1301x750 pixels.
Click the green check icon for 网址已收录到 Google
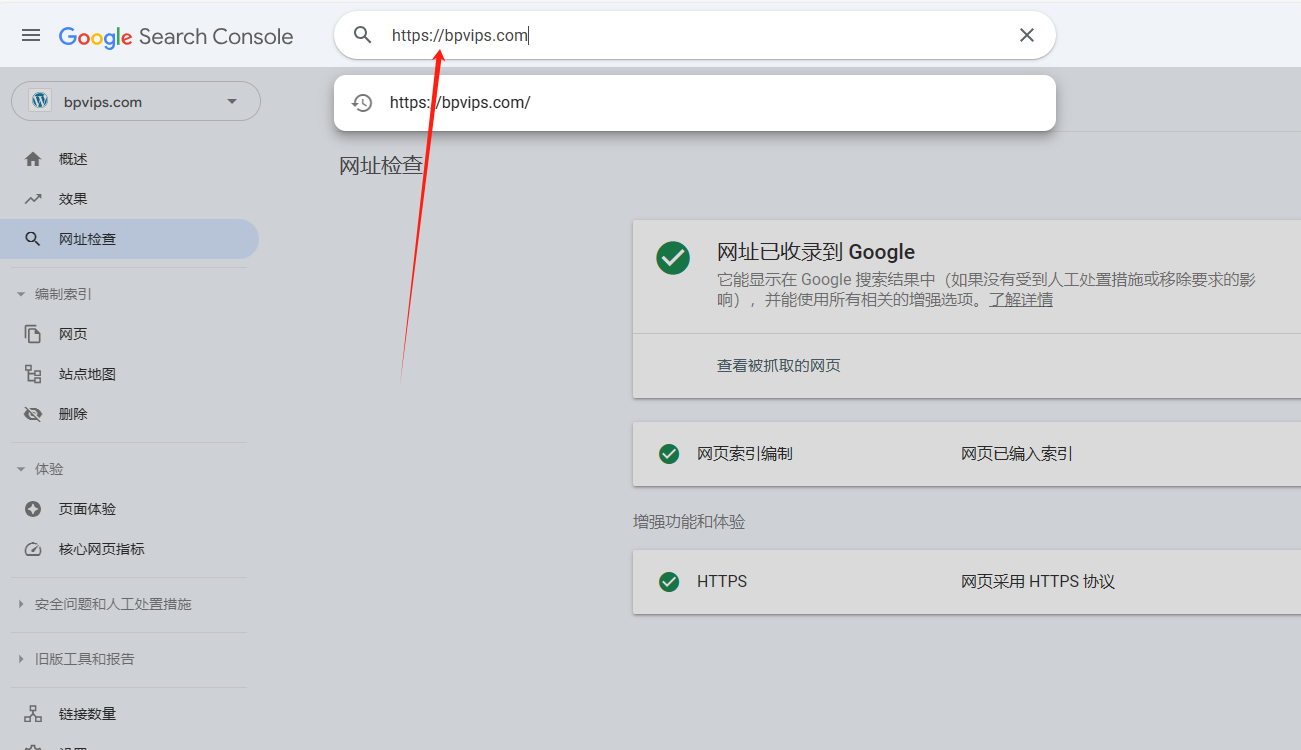(x=673, y=257)
